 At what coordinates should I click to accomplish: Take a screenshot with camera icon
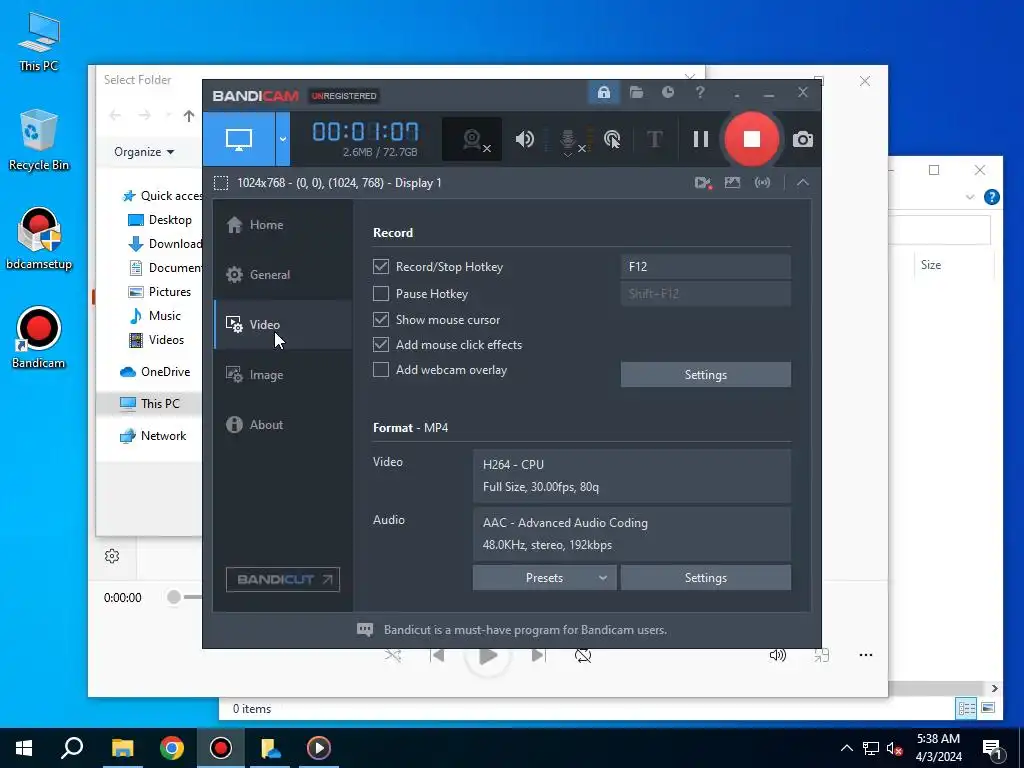click(803, 139)
